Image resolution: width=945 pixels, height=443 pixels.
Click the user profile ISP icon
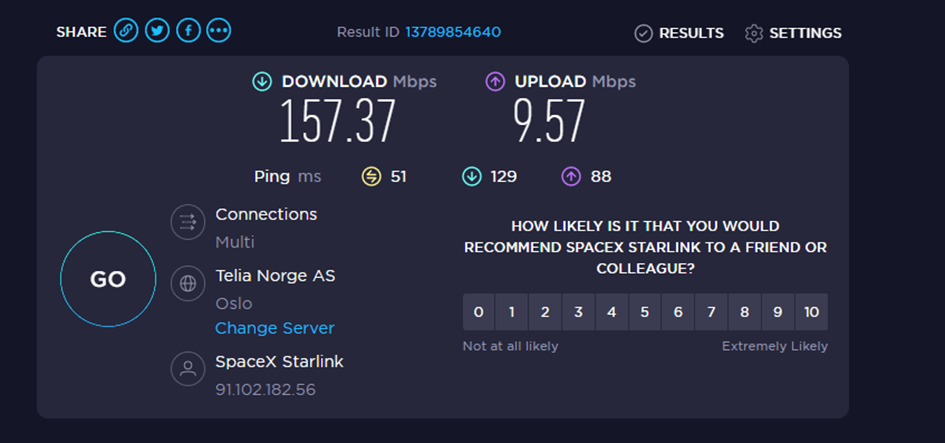[188, 368]
